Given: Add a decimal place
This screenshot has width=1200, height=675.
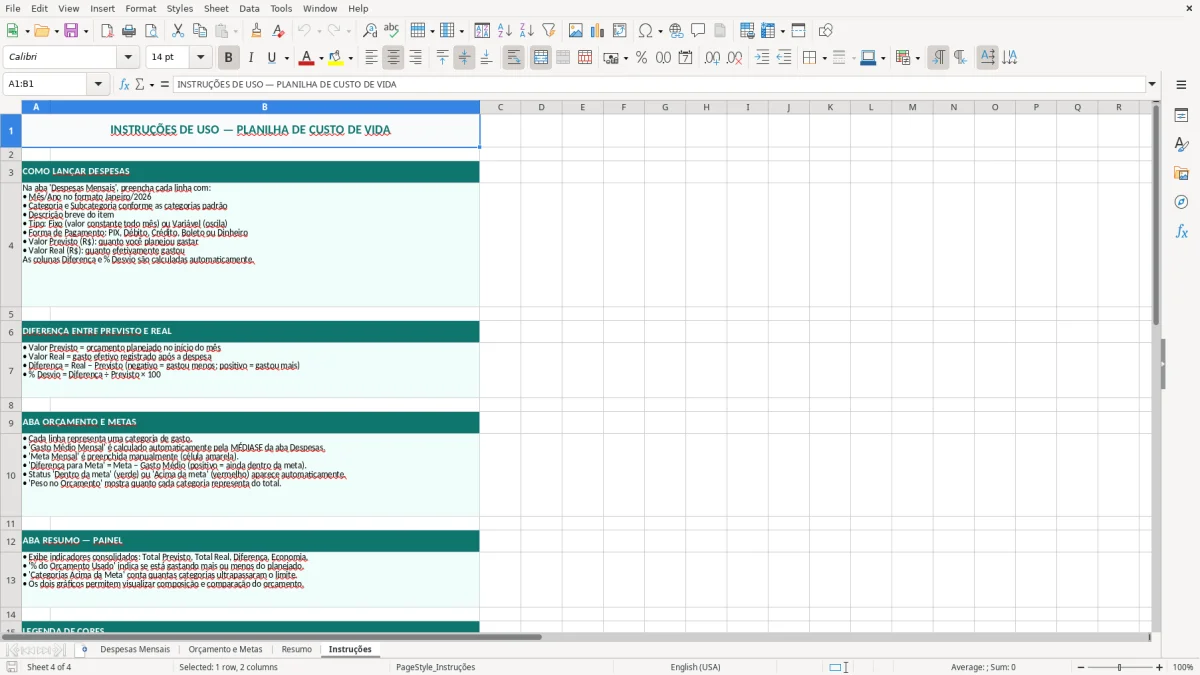Looking at the screenshot, I should (712, 58).
